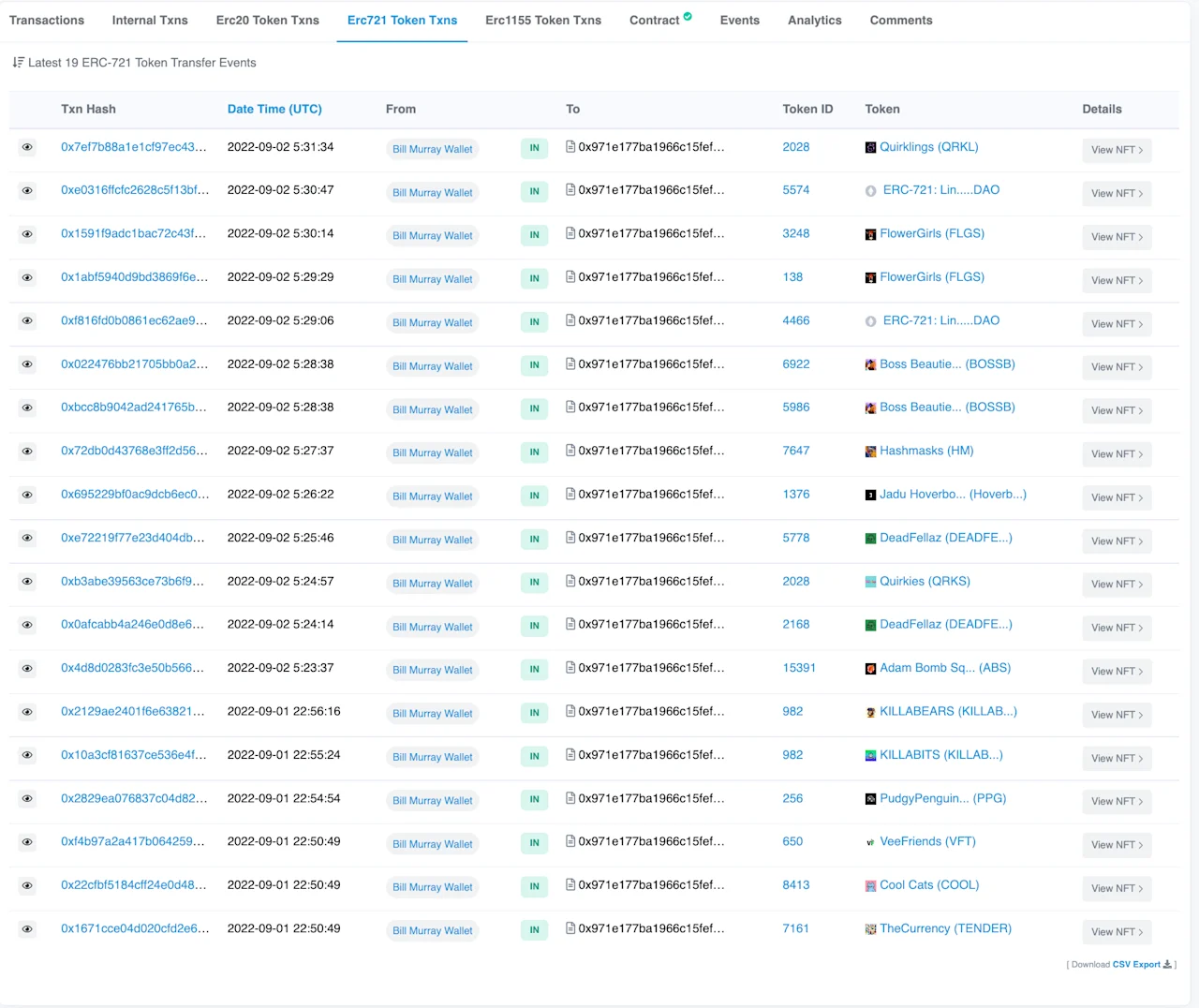This screenshot has width=1199, height=1008.
Task: View the Contract tab
Action: pos(660,20)
